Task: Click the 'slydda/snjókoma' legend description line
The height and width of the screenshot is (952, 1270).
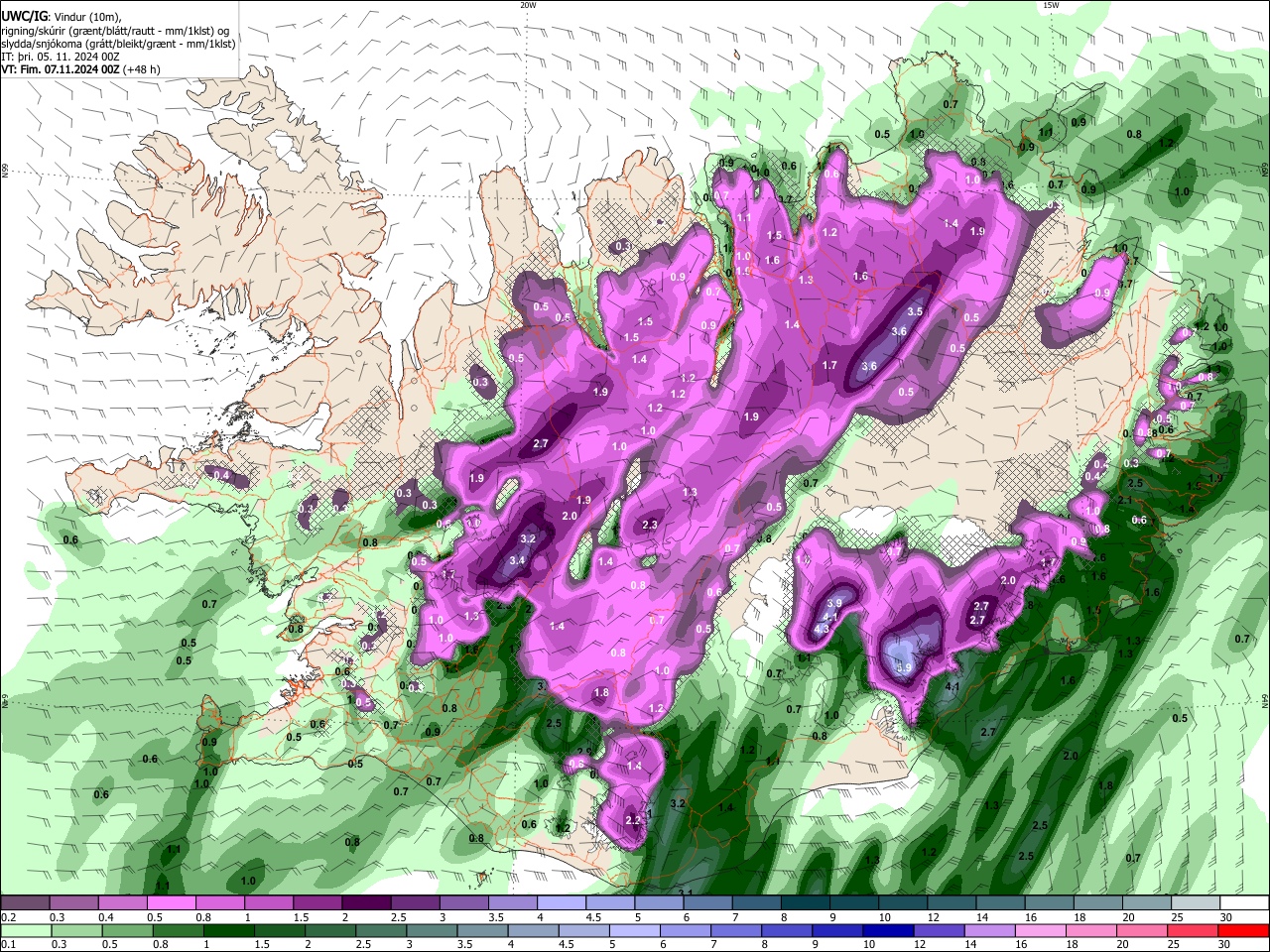Action: 118,44
